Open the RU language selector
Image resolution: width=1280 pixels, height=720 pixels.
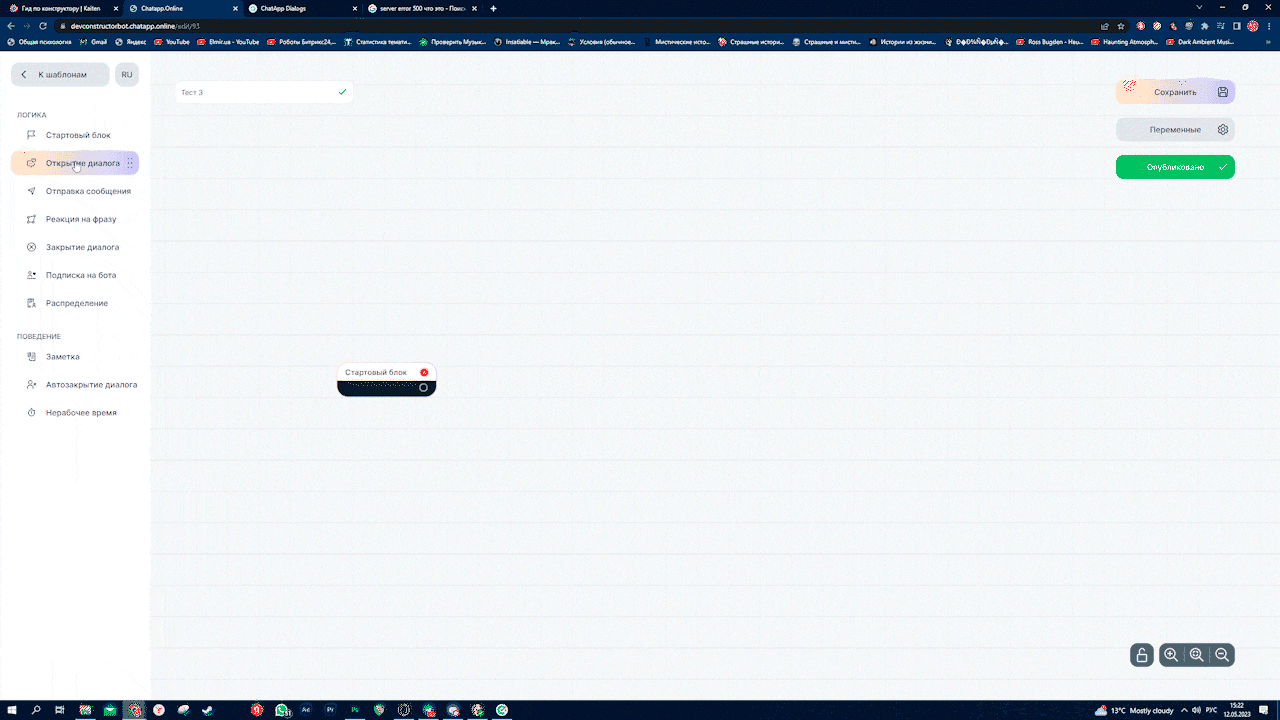(127, 75)
